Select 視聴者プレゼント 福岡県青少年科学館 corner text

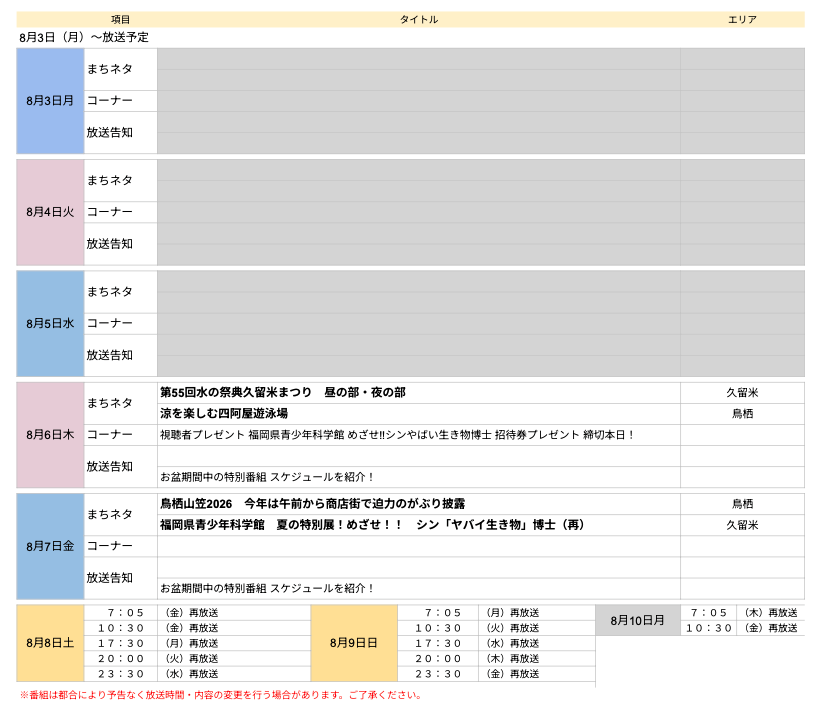pyautogui.click(x=397, y=435)
